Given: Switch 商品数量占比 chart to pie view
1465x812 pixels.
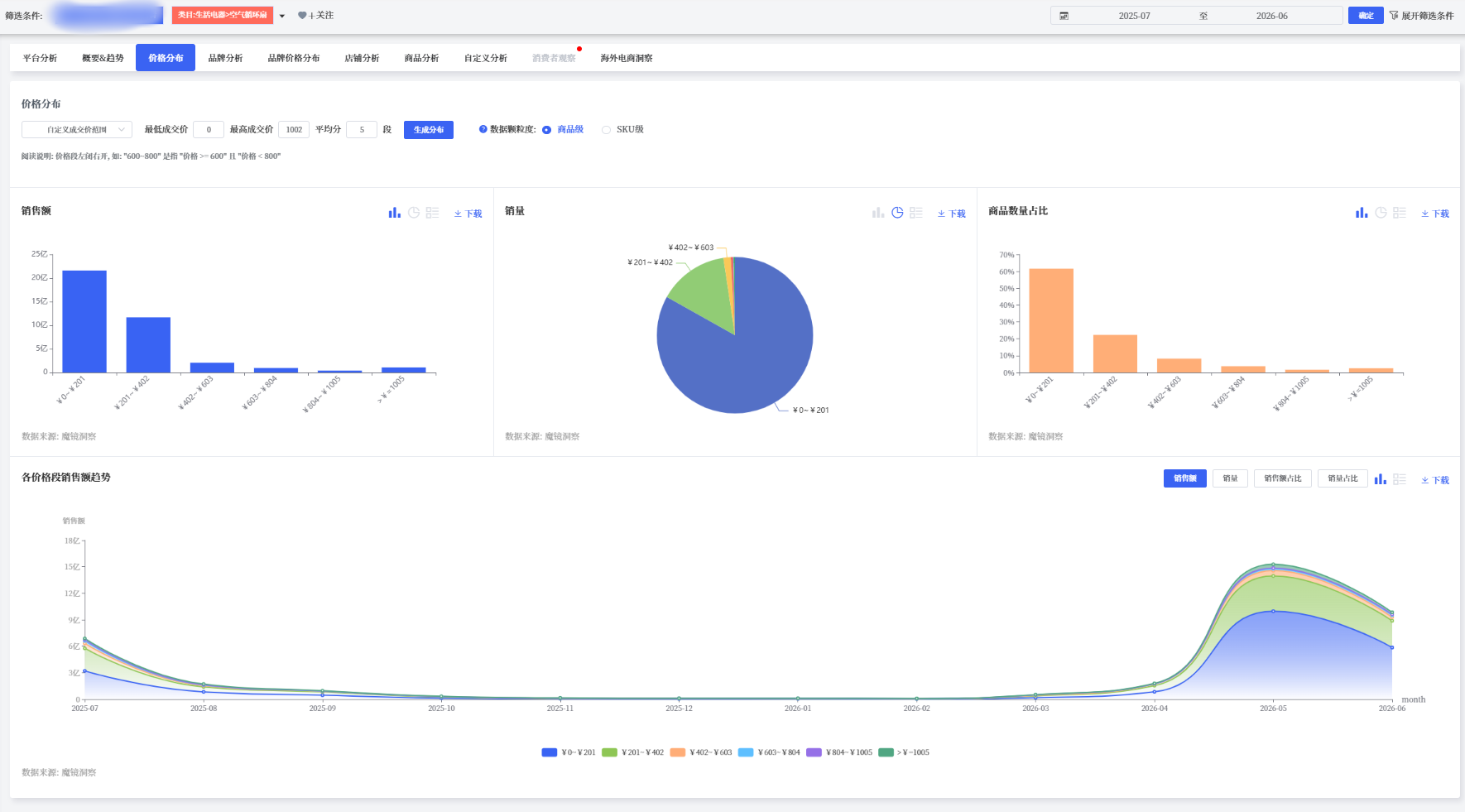Looking at the screenshot, I should [x=1381, y=213].
